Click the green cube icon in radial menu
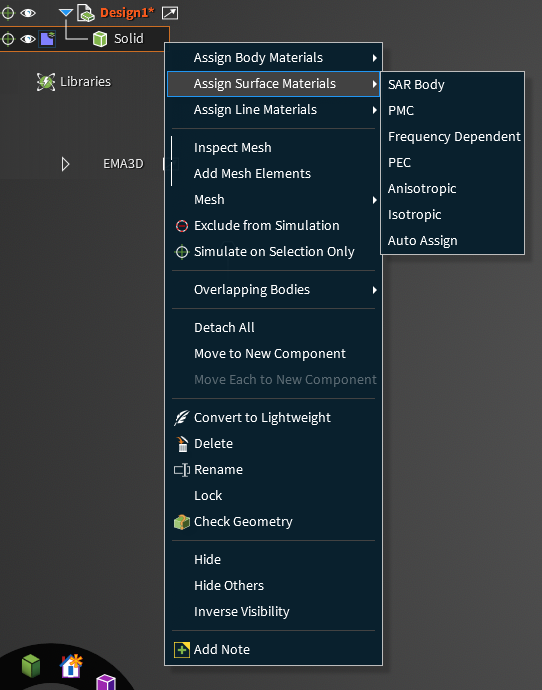This screenshot has height=690, width=542. (31, 665)
